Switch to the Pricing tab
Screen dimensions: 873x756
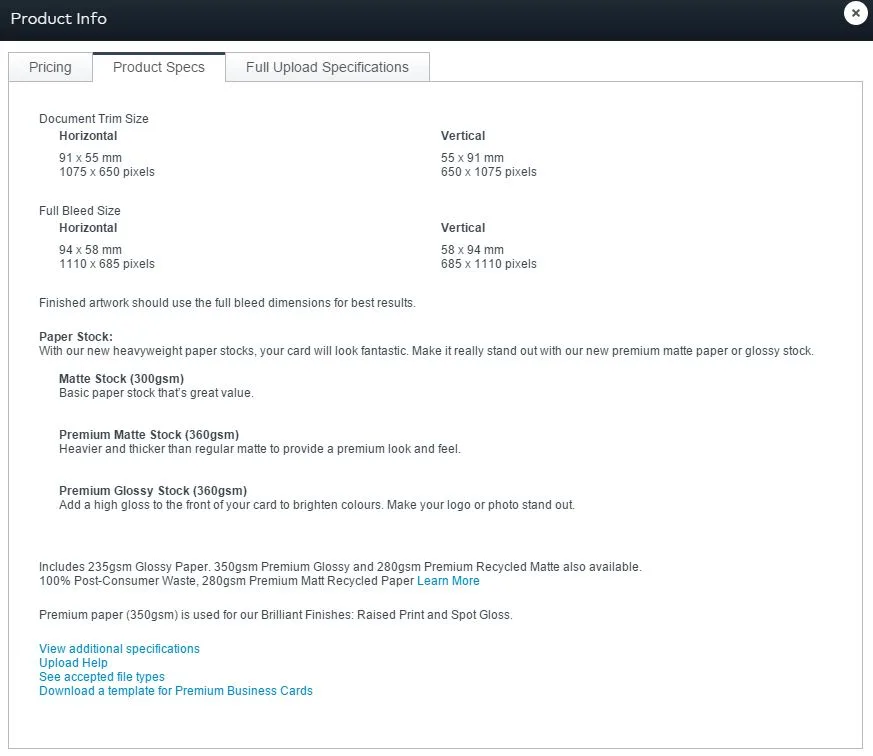(49, 67)
